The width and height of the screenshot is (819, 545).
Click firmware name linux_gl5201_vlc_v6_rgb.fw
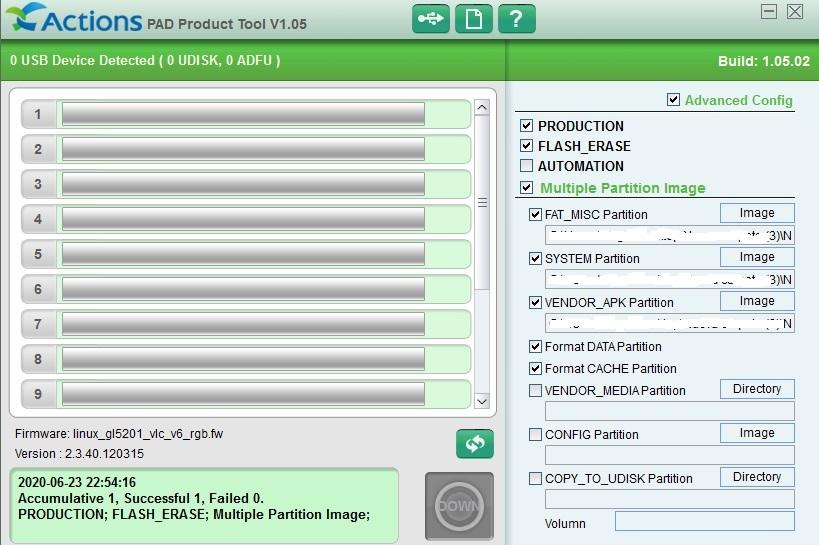point(148,434)
